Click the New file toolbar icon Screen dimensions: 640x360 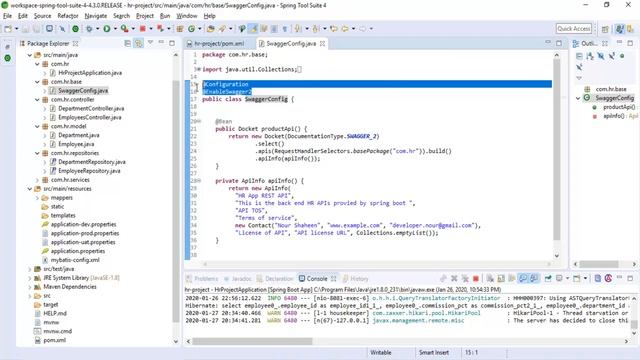pos(8,29)
